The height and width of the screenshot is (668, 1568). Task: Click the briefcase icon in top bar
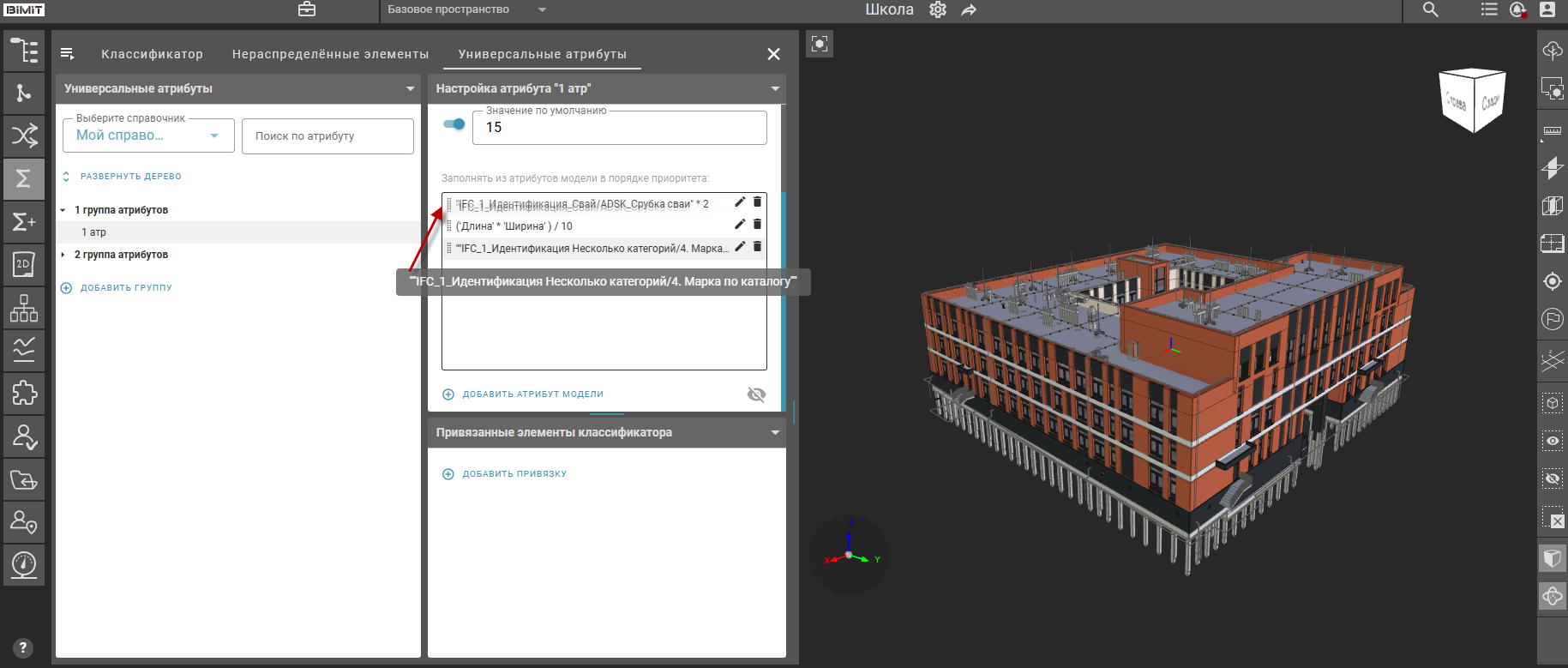tap(307, 9)
